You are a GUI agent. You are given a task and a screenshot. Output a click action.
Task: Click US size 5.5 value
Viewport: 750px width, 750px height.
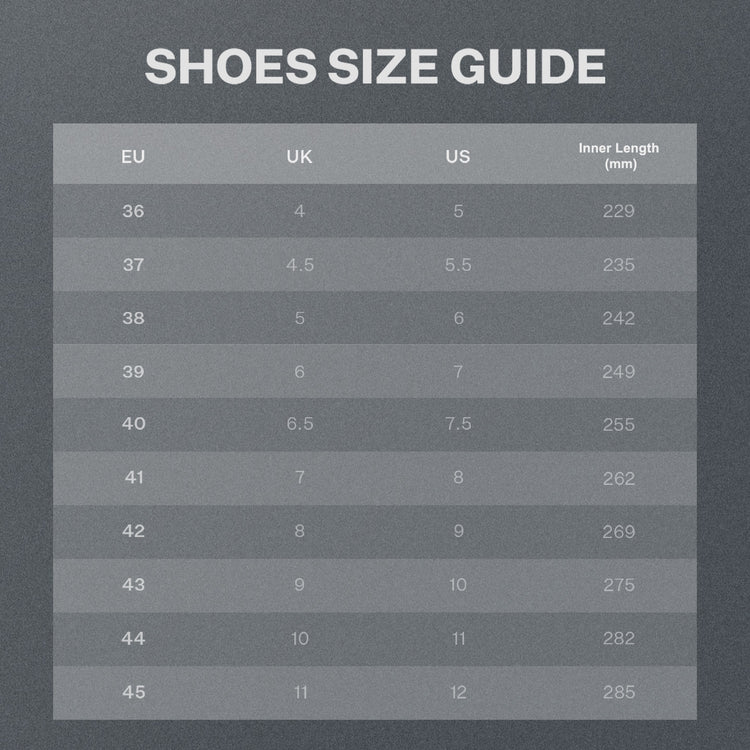click(x=458, y=265)
